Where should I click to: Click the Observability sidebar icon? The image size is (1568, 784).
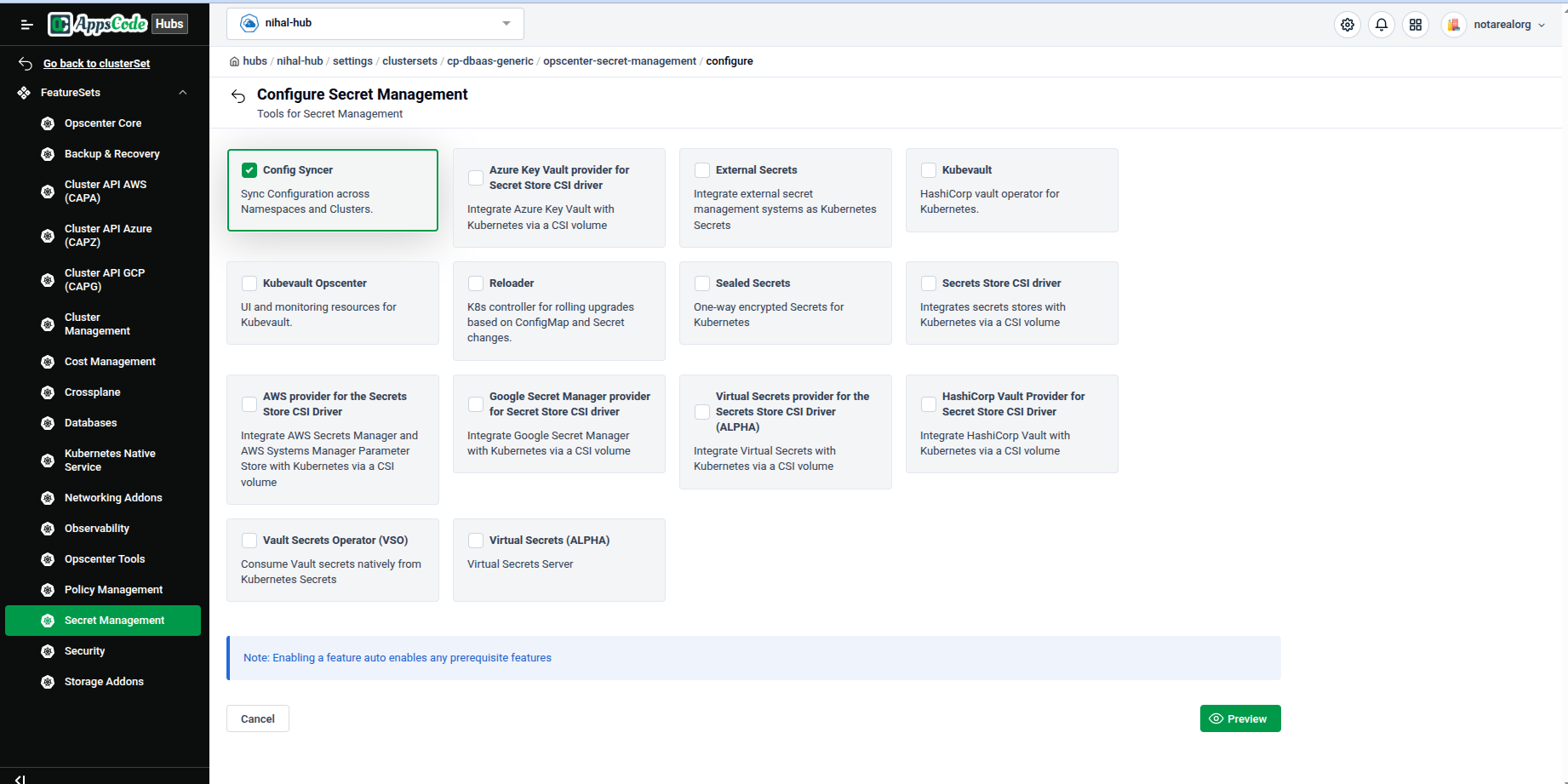pyautogui.click(x=48, y=529)
